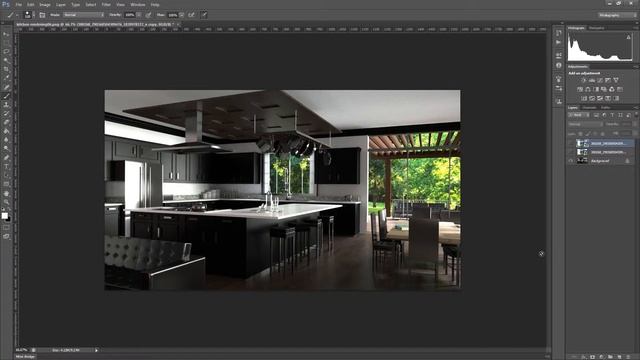The width and height of the screenshot is (640, 360).
Task: Add a Levels adjustment
Action: [x=592, y=80]
